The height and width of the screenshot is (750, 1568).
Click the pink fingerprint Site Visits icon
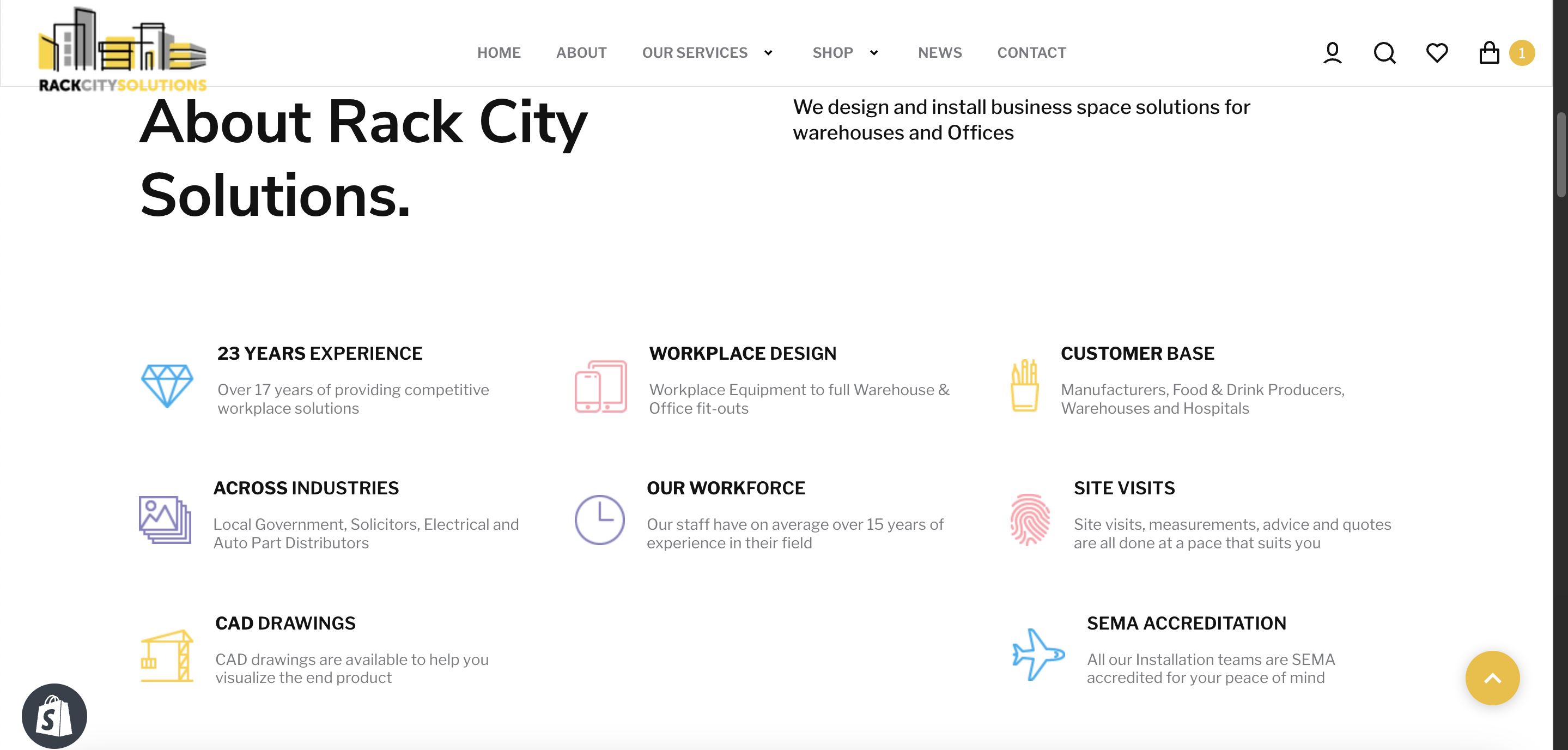tap(1029, 519)
